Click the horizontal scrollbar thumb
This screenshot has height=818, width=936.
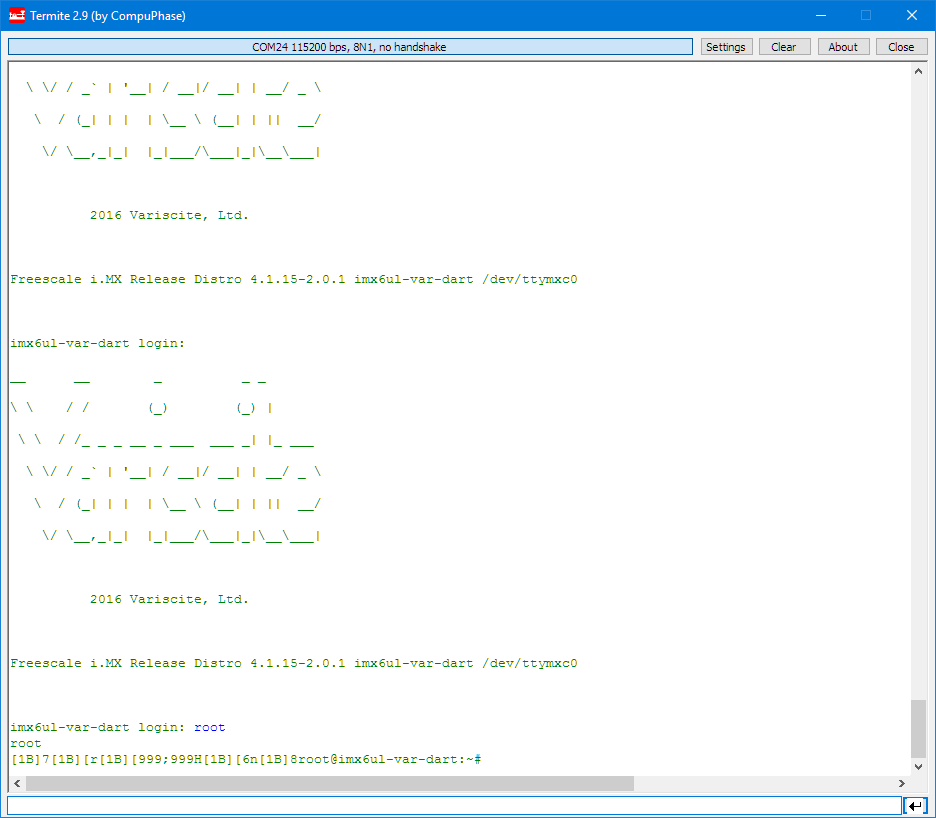coord(330,783)
